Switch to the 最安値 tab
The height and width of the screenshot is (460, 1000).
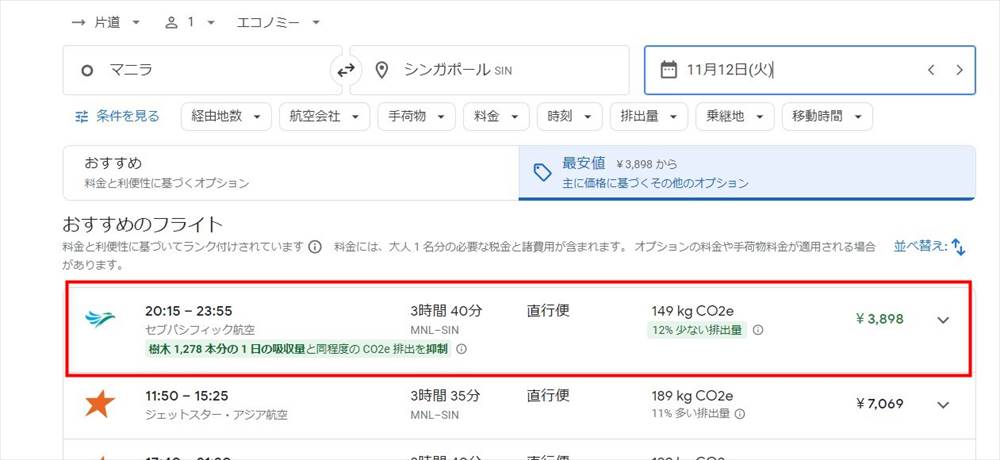tap(746, 172)
